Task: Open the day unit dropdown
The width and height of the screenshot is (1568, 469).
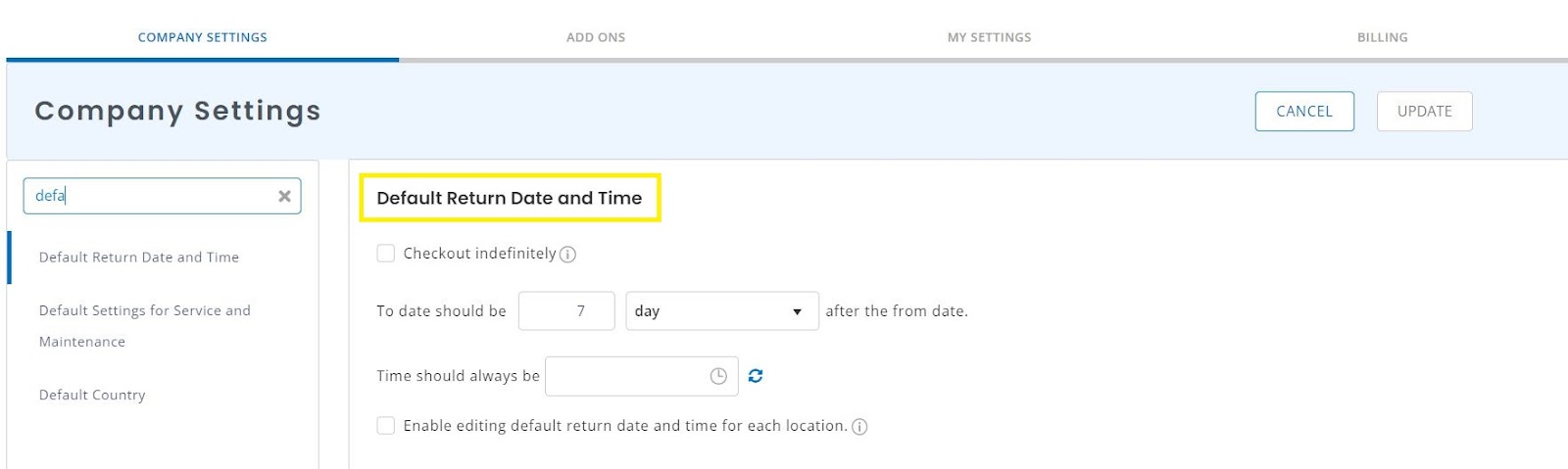Action: [x=721, y=311]
